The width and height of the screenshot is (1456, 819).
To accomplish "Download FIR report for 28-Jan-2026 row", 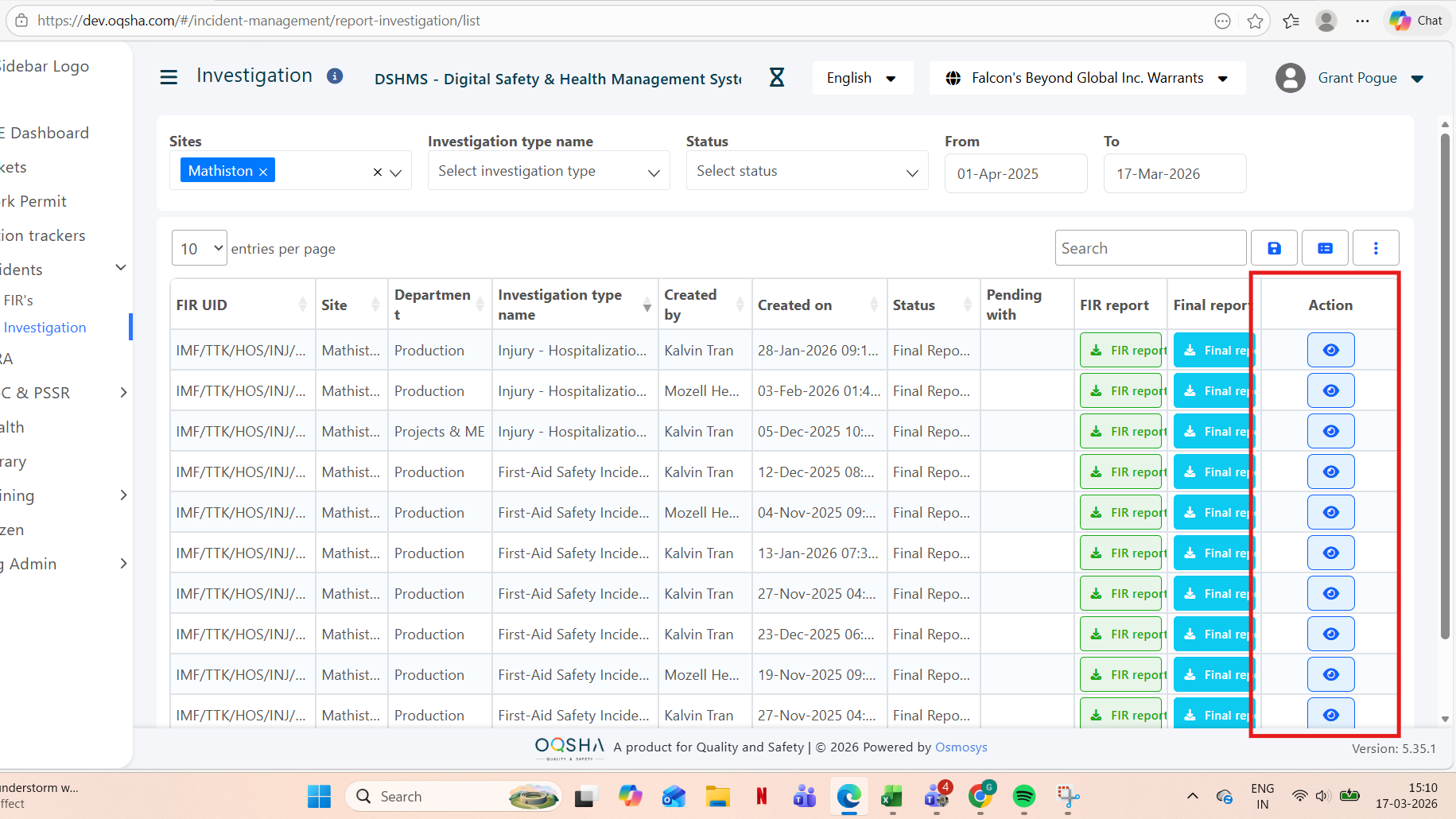I will tap(1122, 350).
